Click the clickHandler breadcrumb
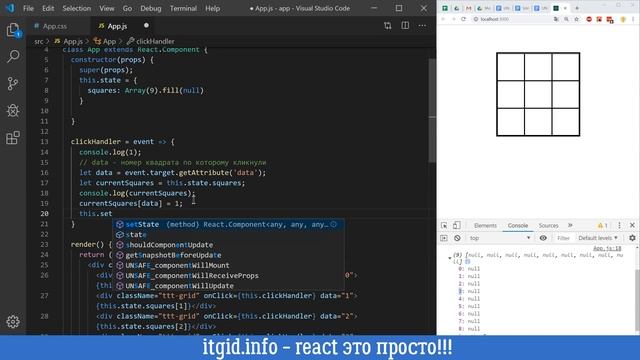 (x=155, y=41)
